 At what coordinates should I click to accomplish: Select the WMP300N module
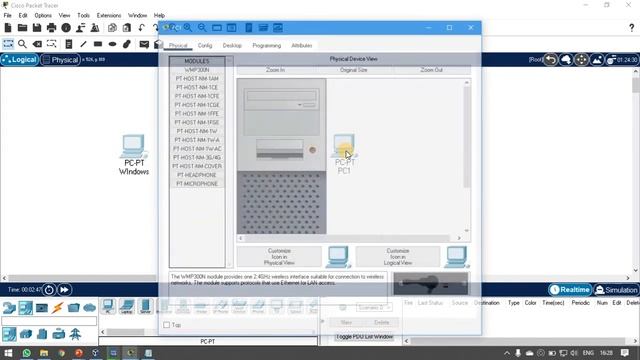(x=197, y=70)
